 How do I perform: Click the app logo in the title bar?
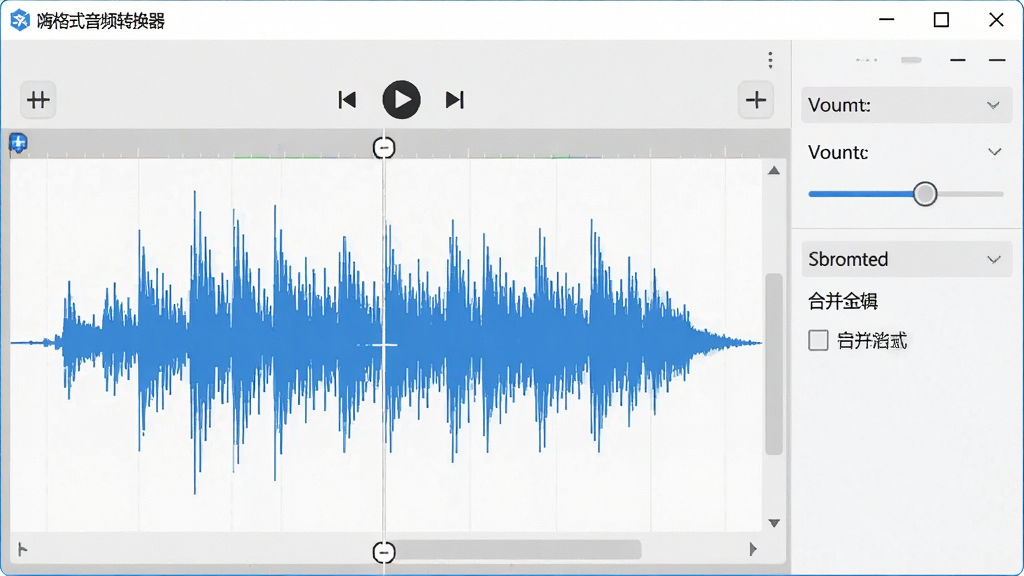coord(20,20)
